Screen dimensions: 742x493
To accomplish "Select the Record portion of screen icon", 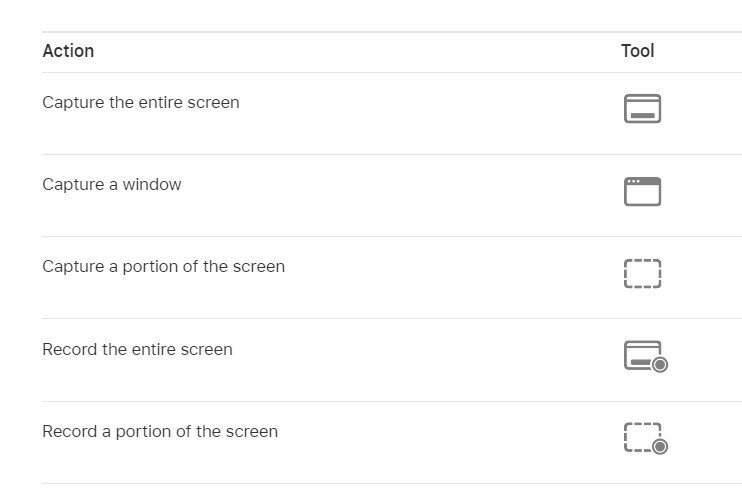I will coord(646,438).
